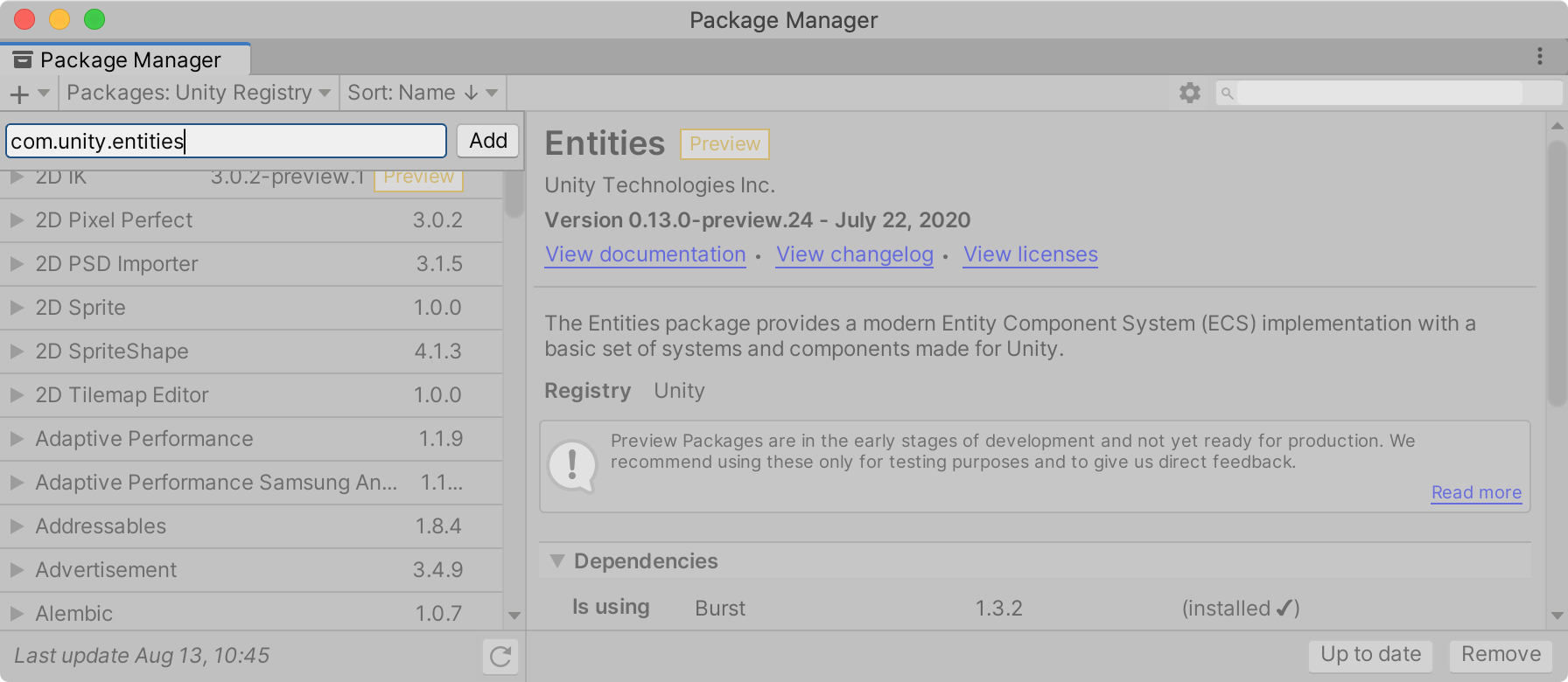Select the Addressables package name
The height and width of the screenshot is (682, 1568).
[101, 526]
